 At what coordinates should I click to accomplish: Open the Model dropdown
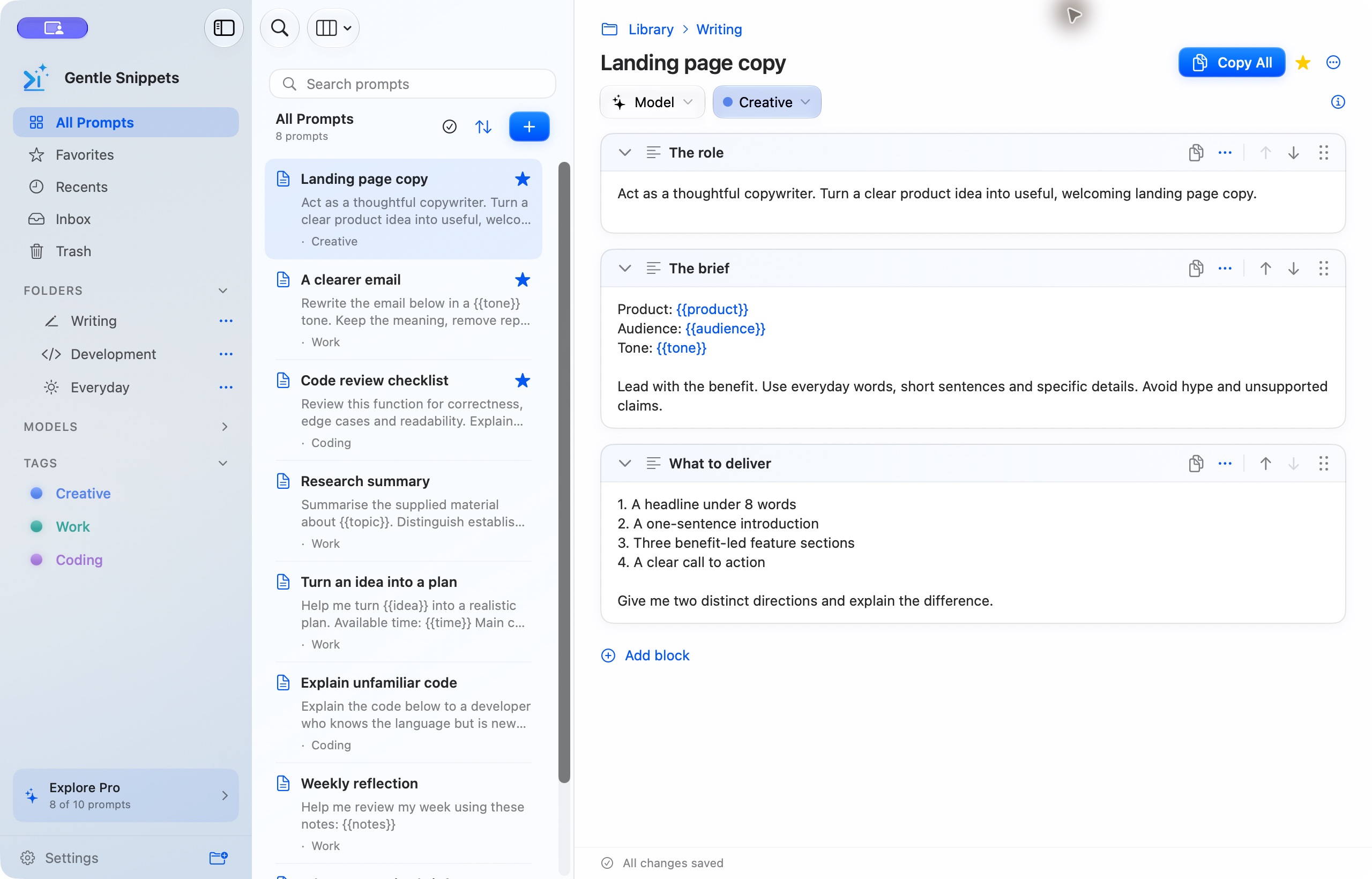pos(652,102)
